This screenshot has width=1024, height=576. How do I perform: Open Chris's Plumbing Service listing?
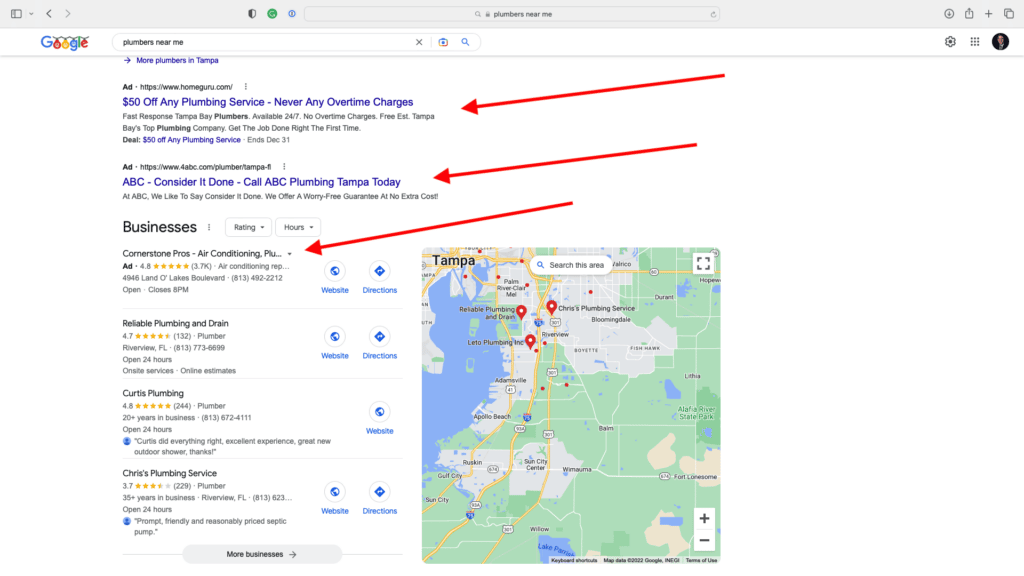pos(169,473)
